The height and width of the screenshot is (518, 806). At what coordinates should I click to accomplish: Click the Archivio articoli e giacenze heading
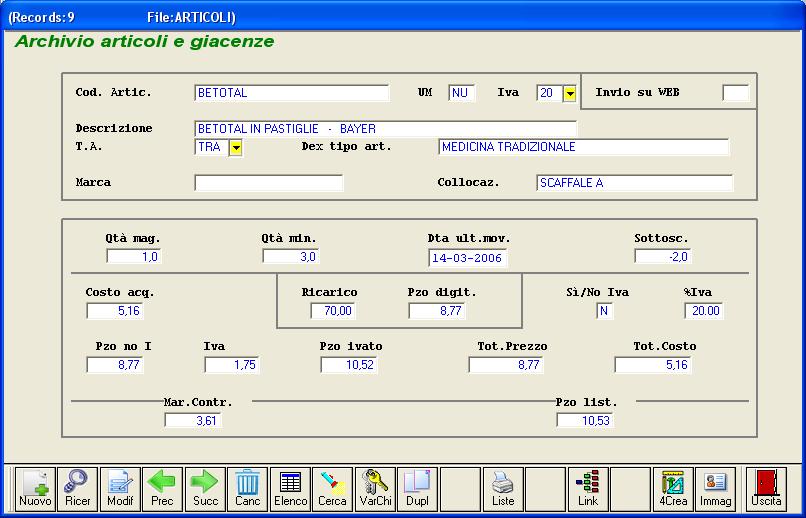click(145, 42)
